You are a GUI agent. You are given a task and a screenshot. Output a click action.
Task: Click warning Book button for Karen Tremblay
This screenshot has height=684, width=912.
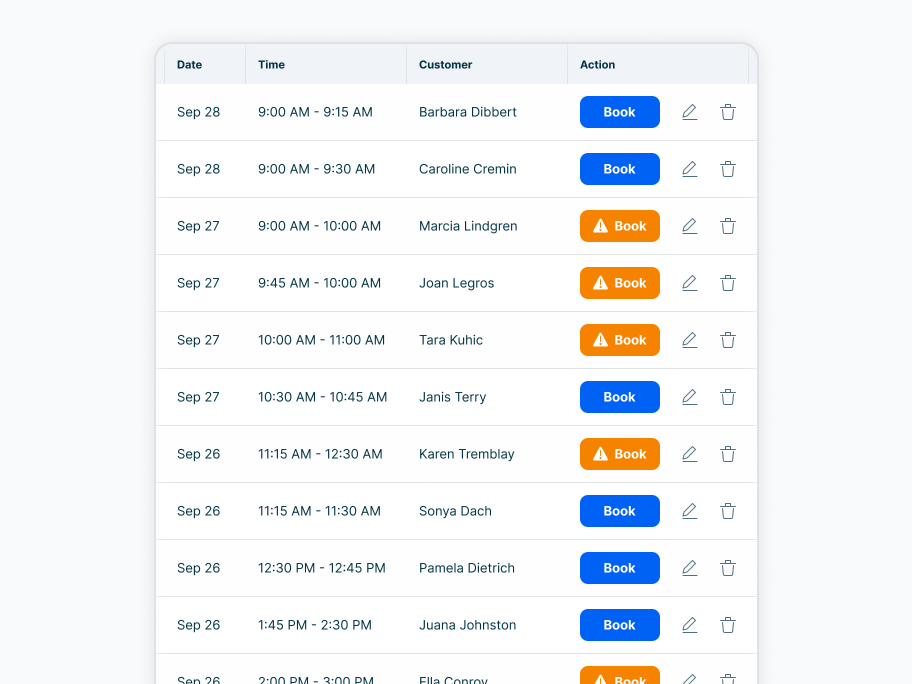[619, 454]
